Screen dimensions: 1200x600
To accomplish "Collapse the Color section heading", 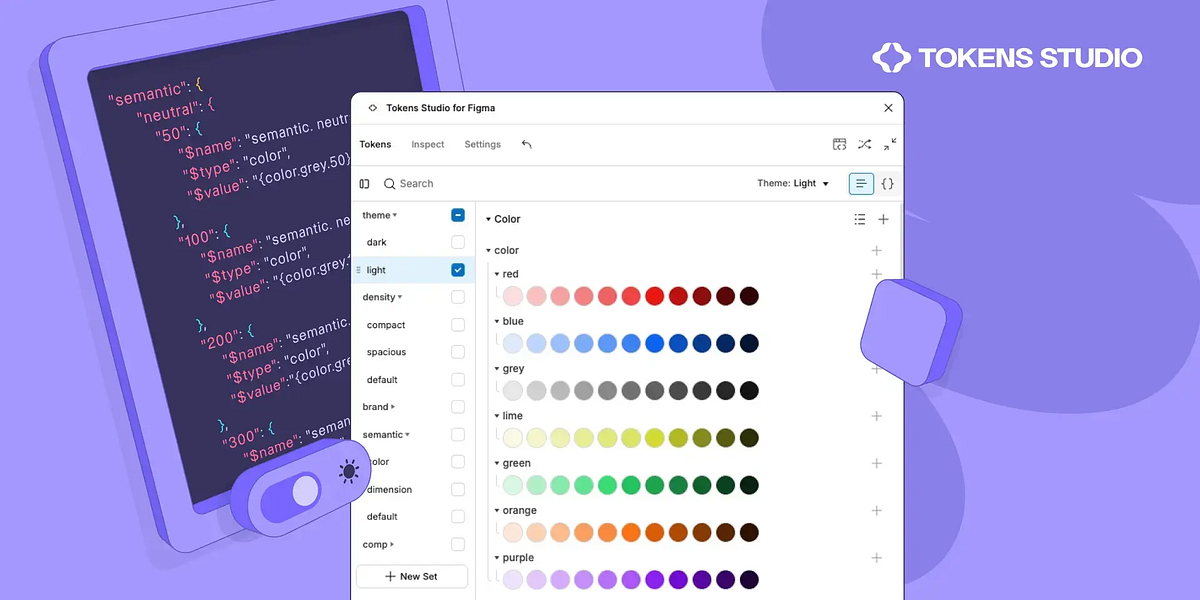I will (489, 219).
